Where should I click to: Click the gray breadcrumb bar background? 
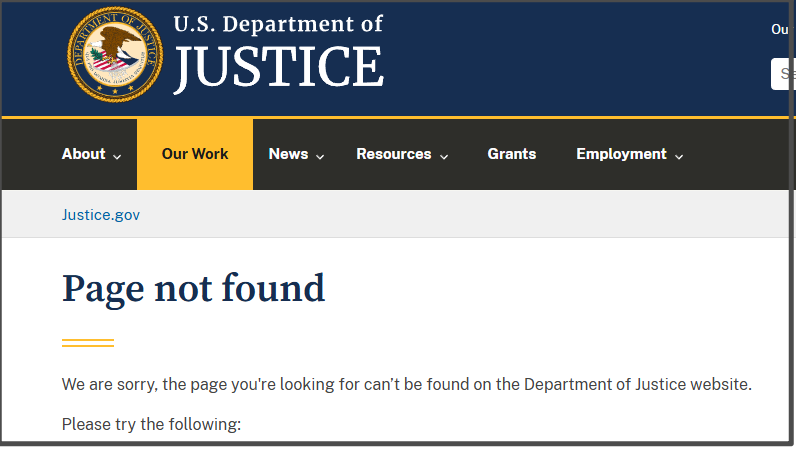pos(450,215)
